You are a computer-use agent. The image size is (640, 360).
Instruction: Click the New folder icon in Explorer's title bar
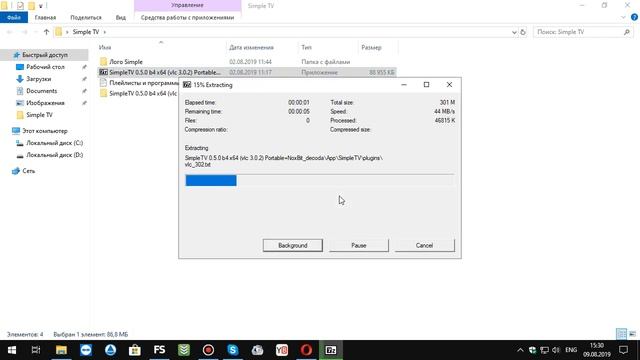click(31, 6)
